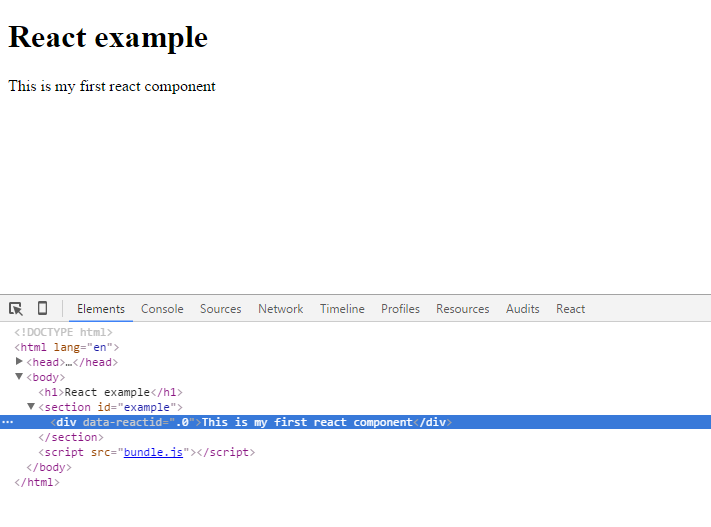Click "This is my first react component" page text
The width and height of the screenshot is (711, 527).
click(112, 86)
